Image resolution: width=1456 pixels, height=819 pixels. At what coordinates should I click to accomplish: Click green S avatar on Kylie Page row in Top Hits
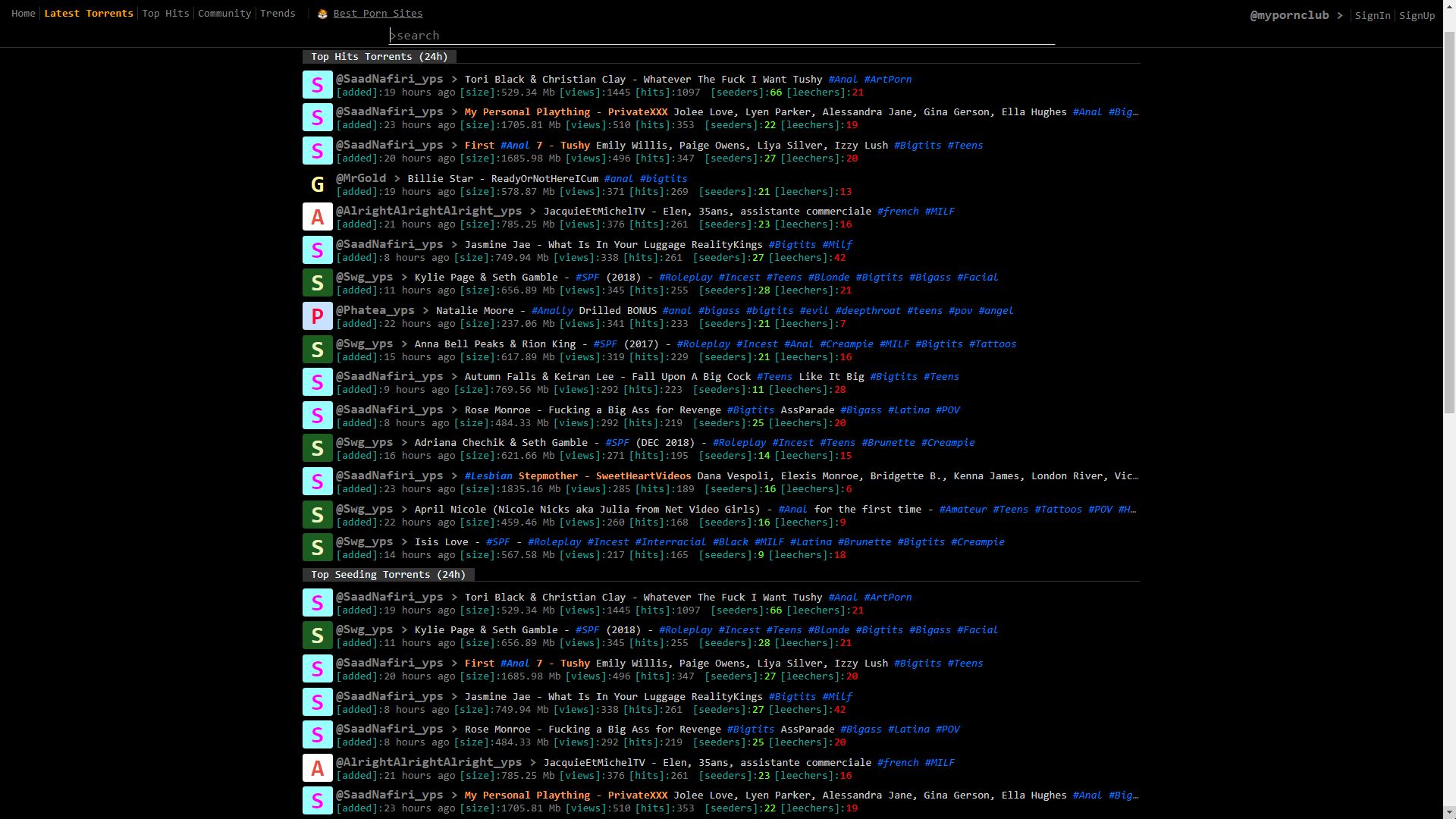318,283
